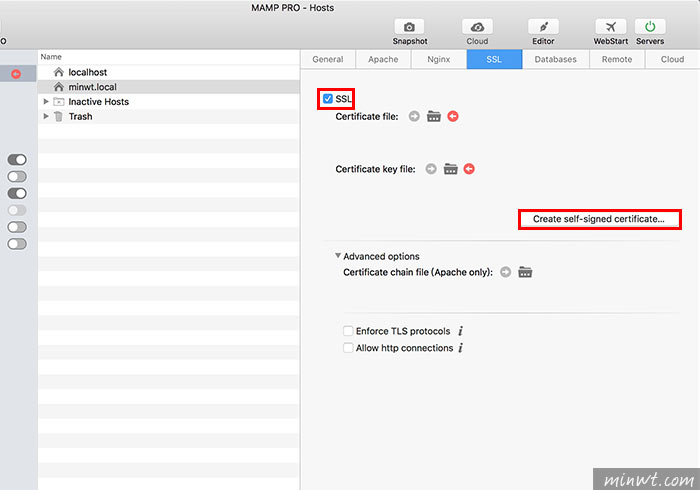The height and width of the screenshot is (490, 700).
Task: Enable Enforce TLS protocols checkbox
Action: 348,331
